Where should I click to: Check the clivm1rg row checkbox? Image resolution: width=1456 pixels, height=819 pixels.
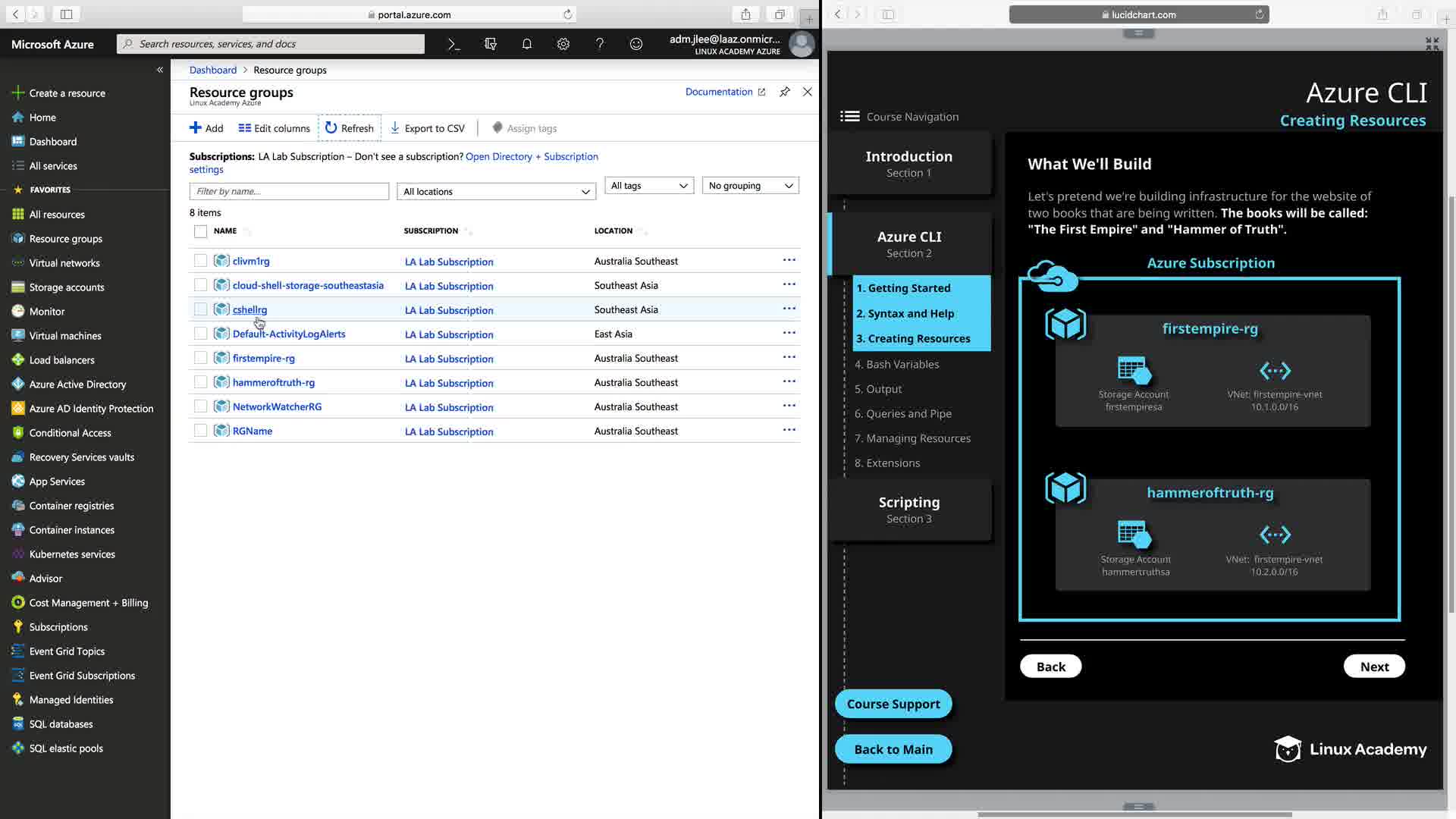click(200, 261)
